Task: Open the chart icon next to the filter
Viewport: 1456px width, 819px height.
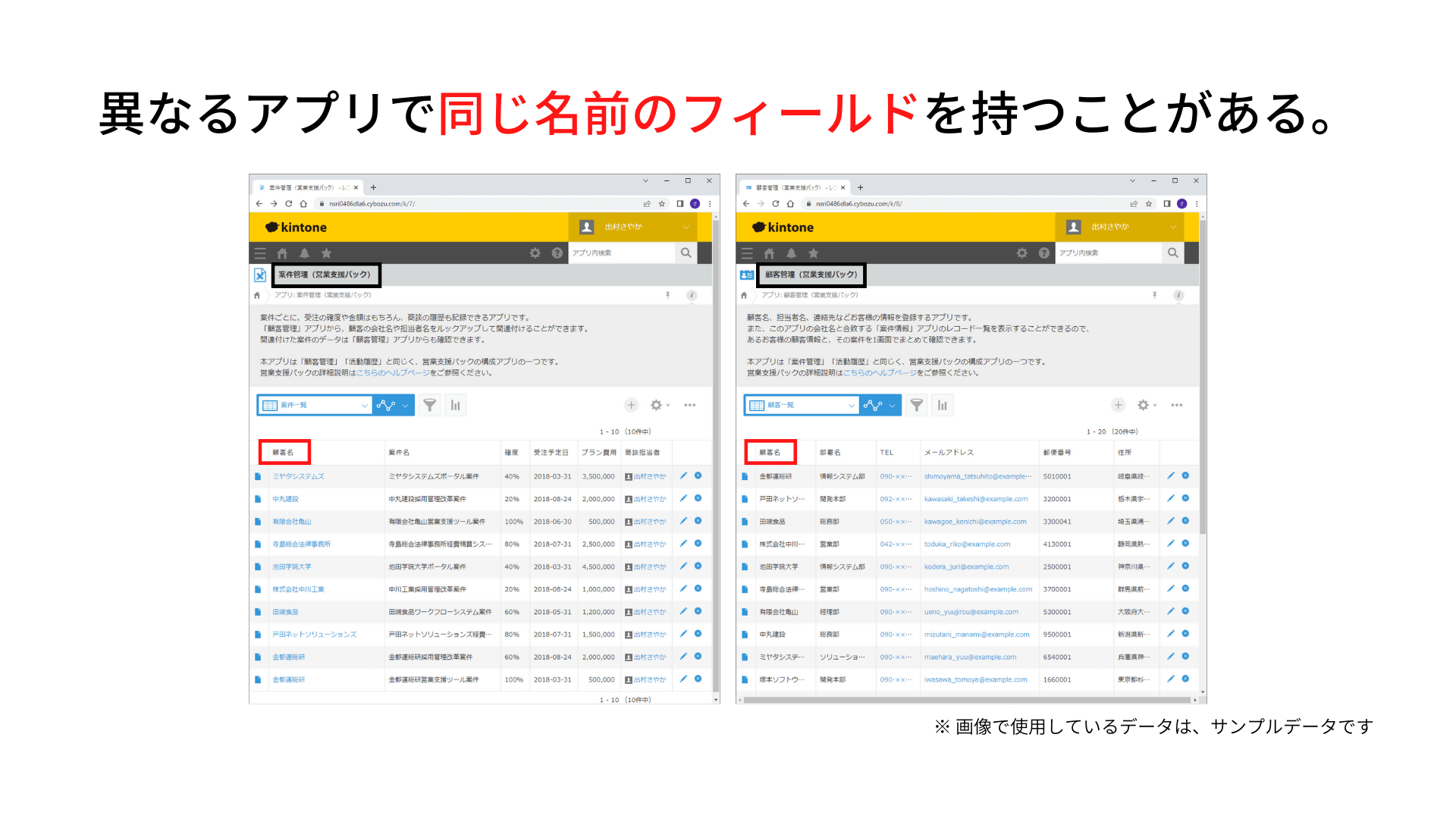Action: [455, 405]
